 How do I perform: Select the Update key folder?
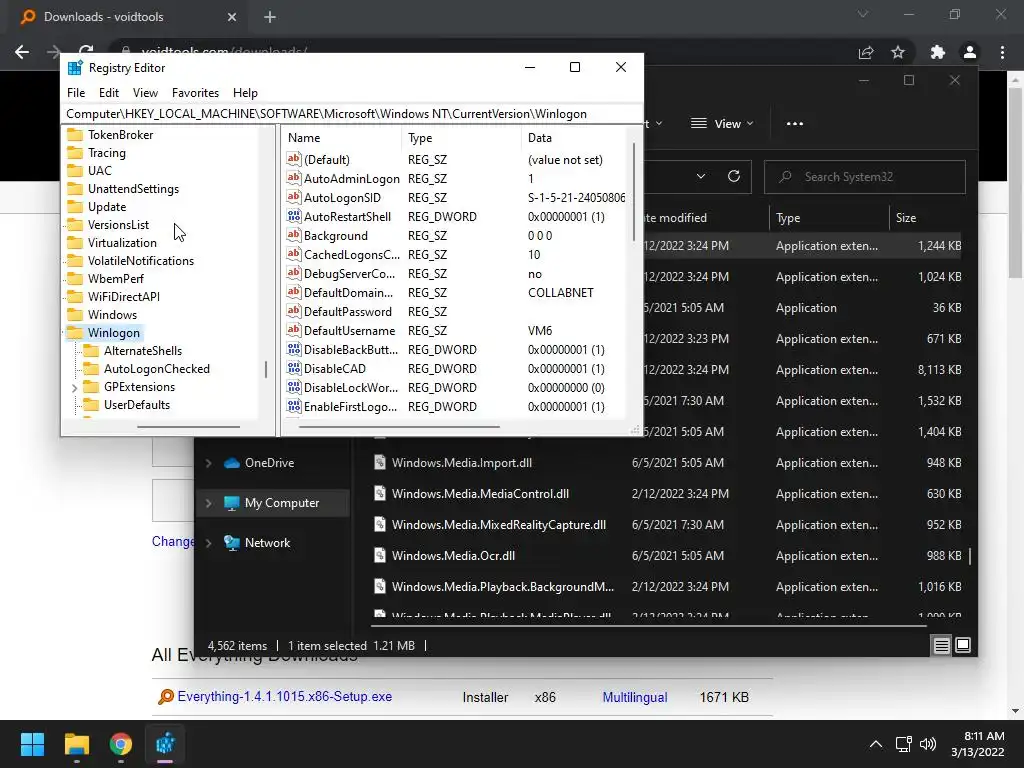click(x=106, y=206)
